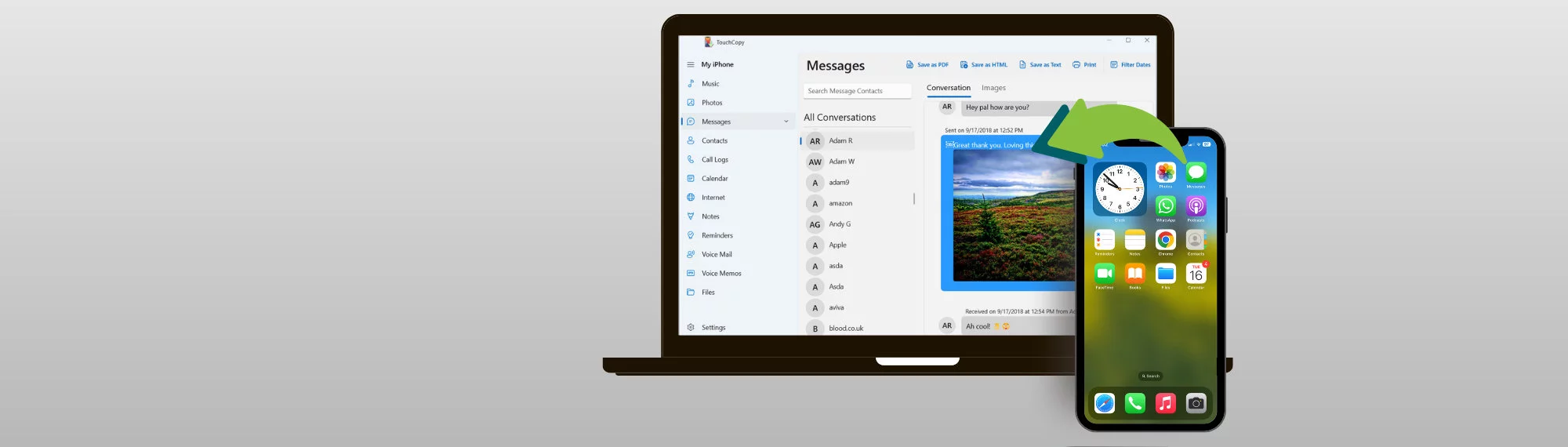Tap the Clock widget on the iPhone
1568x447 pixels.
(1120, 189)
